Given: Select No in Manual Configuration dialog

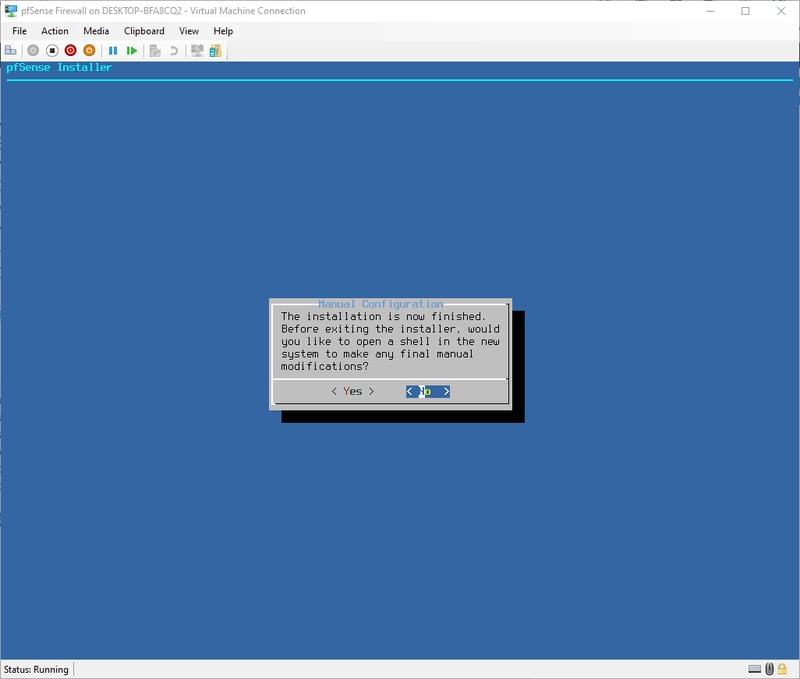Looking at the screenshot, I should [428, 392].
